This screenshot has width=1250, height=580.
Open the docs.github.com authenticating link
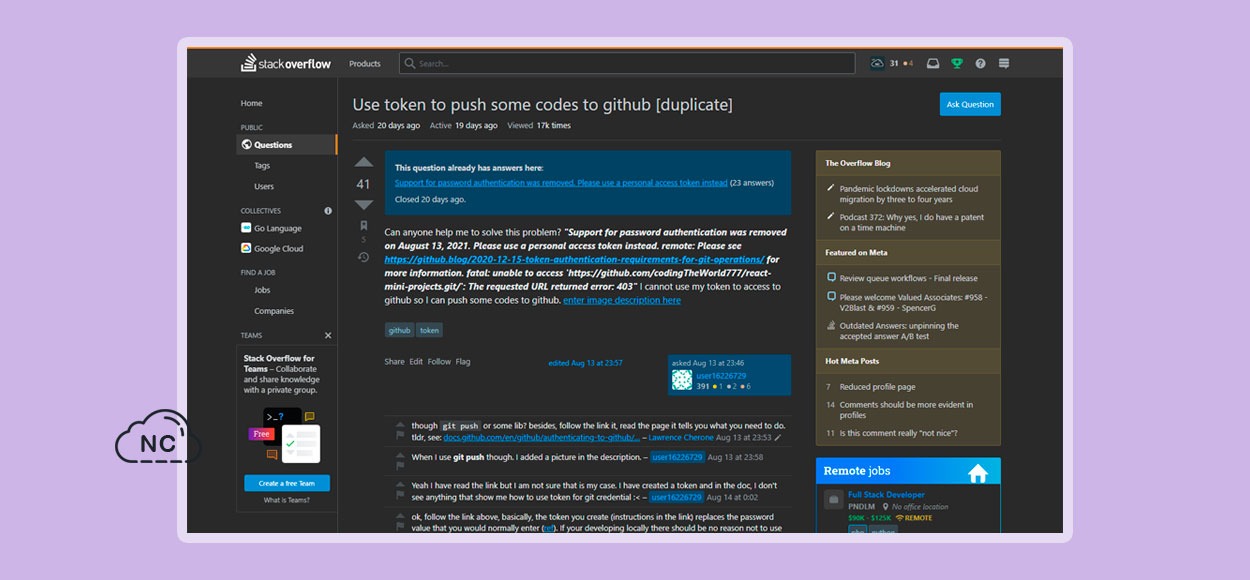click(x=541, y=437)
